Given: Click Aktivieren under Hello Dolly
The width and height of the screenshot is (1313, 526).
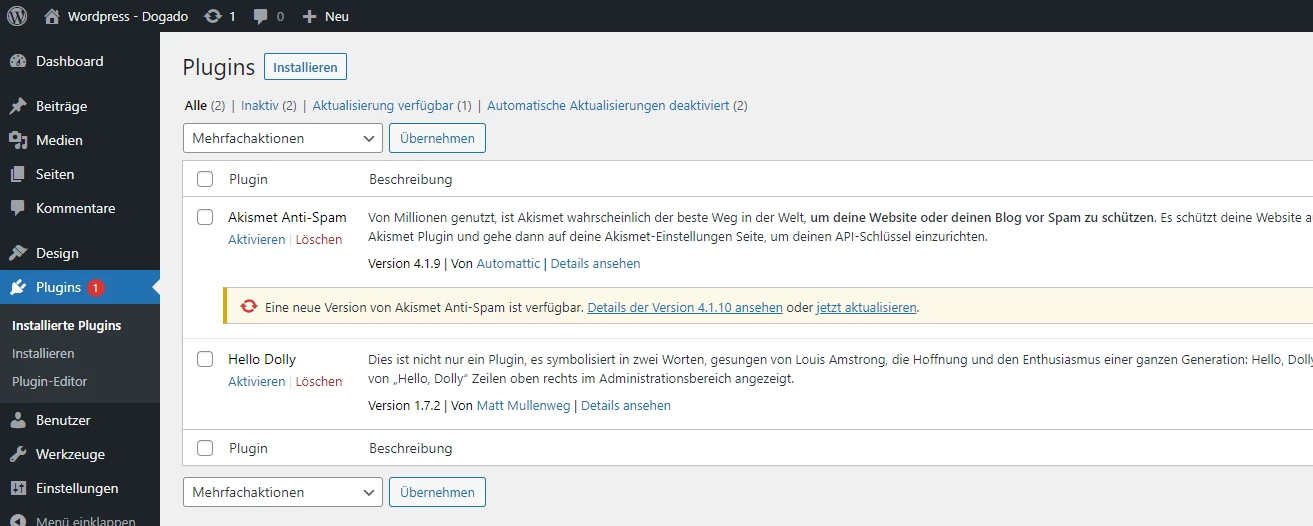Looking at the screenshot, I should tap(256, 382).
